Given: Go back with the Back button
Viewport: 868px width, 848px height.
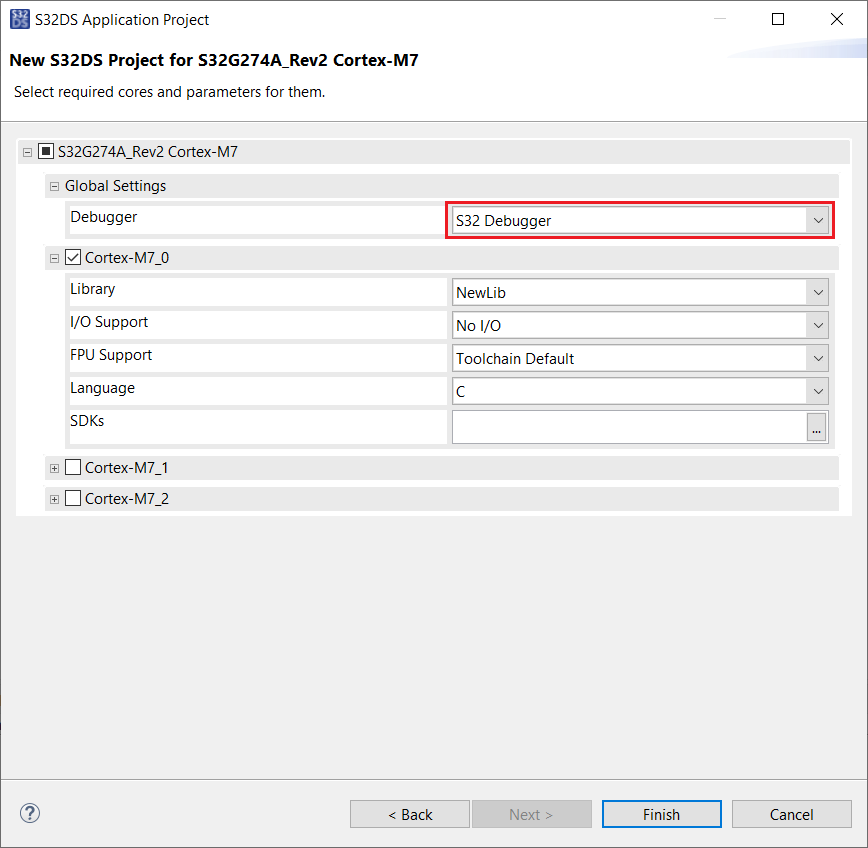Looking at the screenshot, I should coord(410,814).
